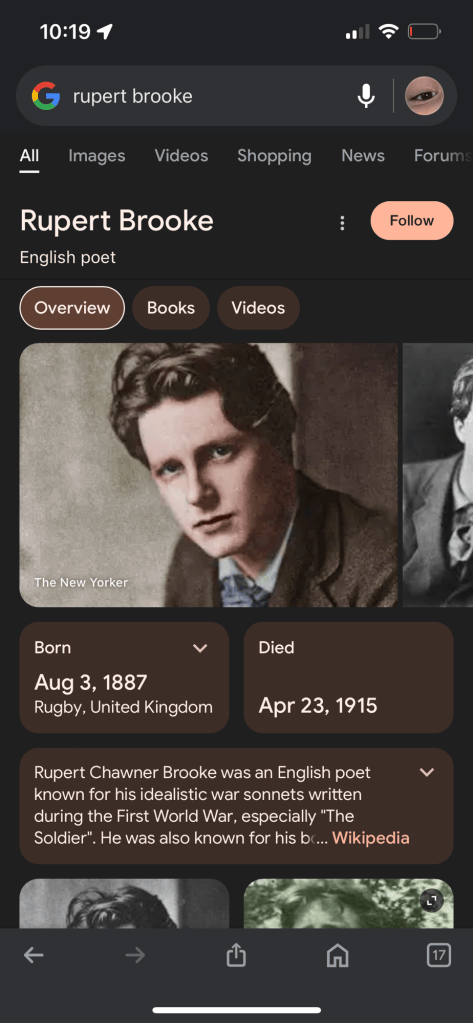Open The New Yorker portrait of Rupert Brooke

209,475
